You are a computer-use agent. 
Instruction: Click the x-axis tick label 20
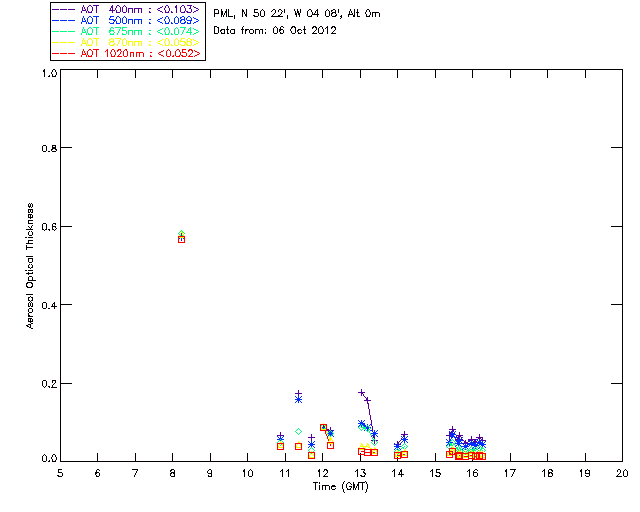coord(622,474)
